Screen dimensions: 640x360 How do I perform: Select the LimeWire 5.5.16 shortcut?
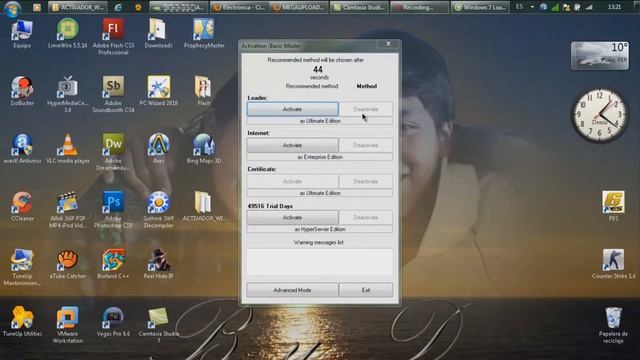[68, 33]
